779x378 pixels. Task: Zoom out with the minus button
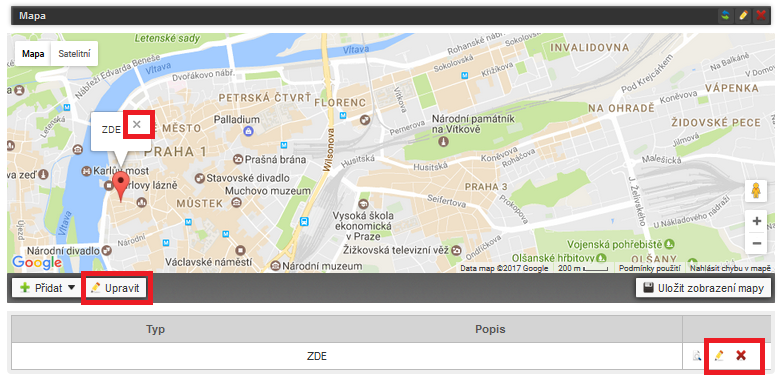pos(757,243)
